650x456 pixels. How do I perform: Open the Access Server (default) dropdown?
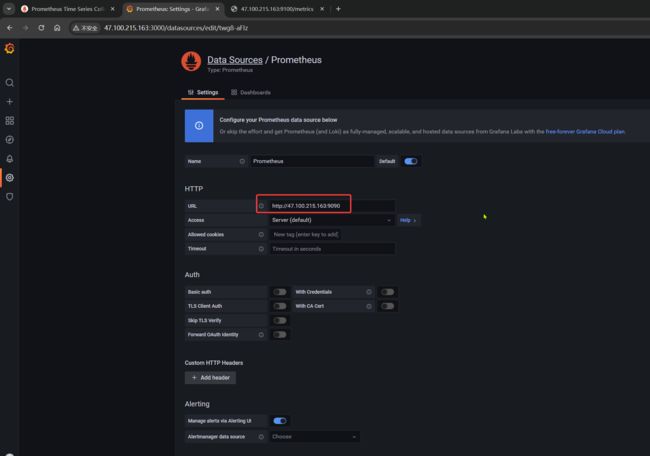(332, 220)
